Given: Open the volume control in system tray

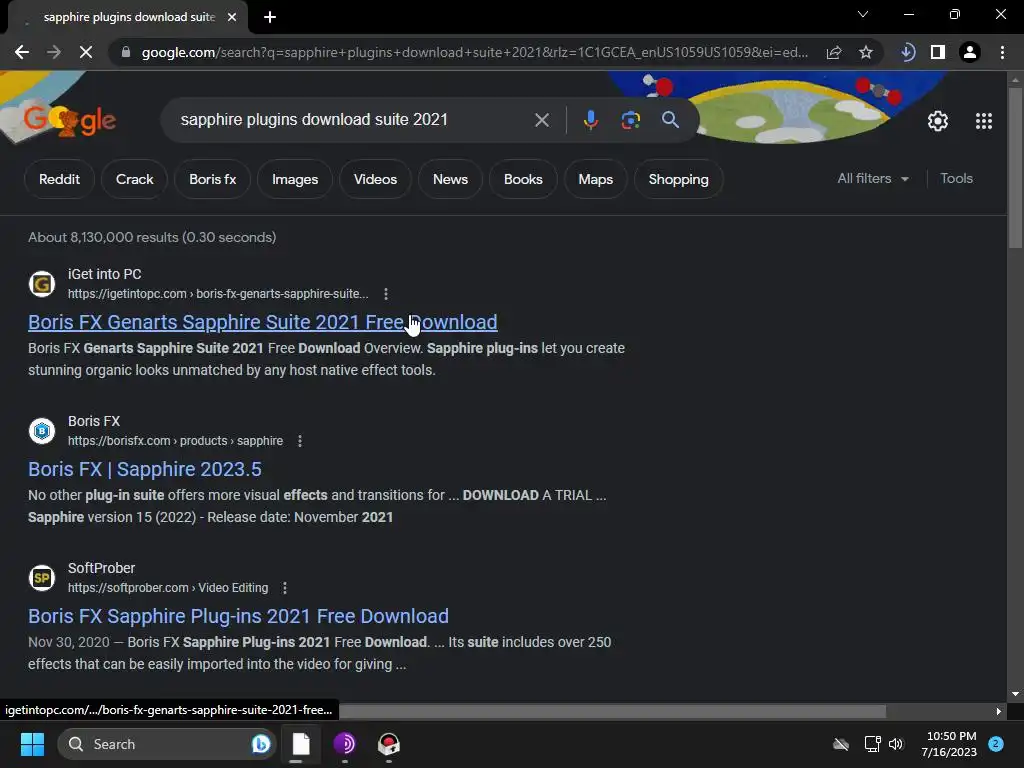Looking at the screenshot, I should point(896,744).
